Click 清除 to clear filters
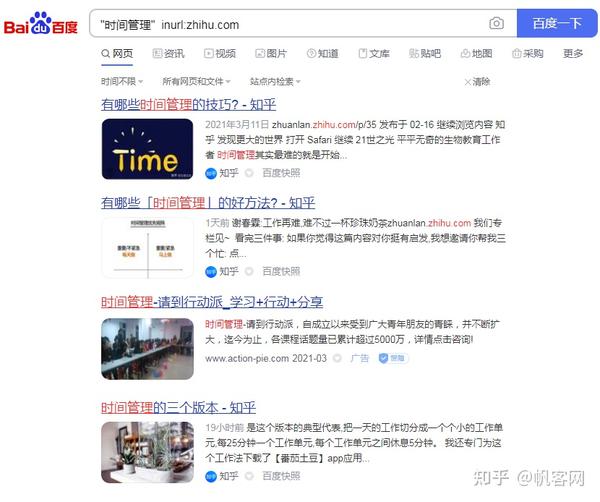Viewport: 600px width, 502px height. coord(477,81)
